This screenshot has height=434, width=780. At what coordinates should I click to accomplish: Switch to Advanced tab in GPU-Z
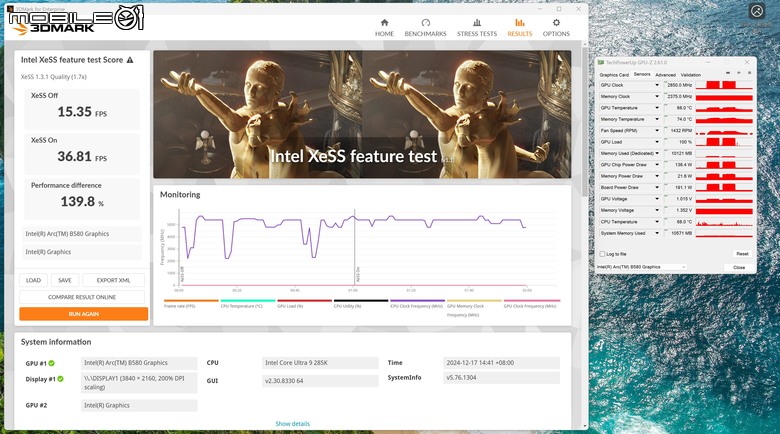665,75
